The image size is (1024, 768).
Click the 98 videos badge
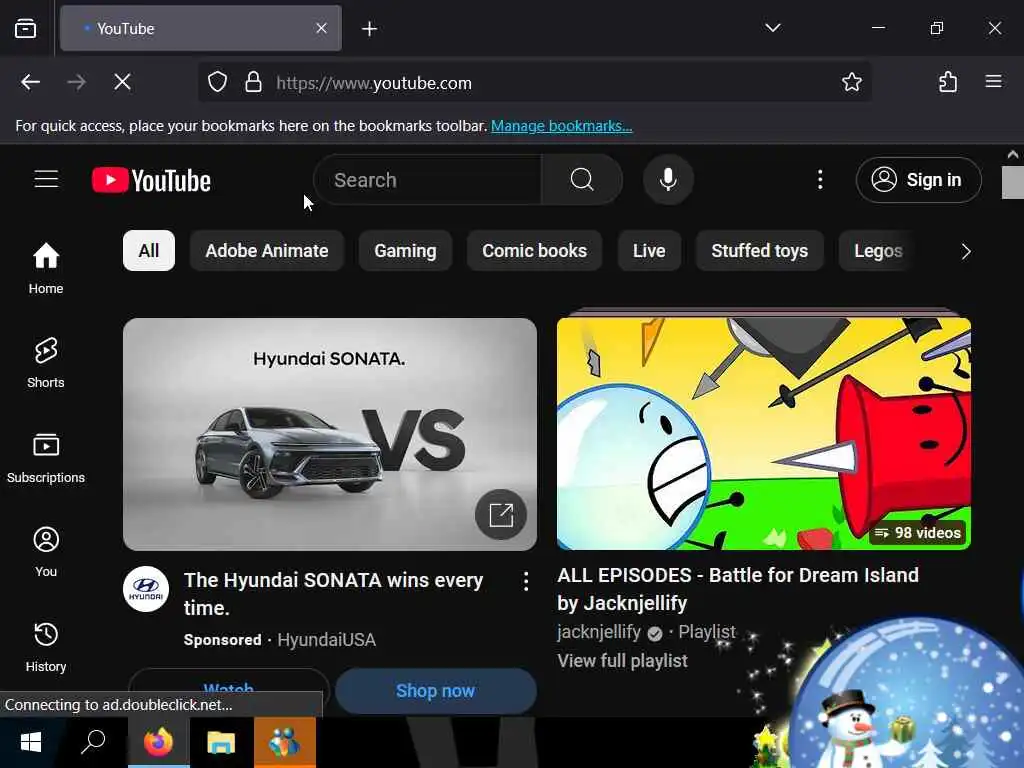(x=918, y=533)
